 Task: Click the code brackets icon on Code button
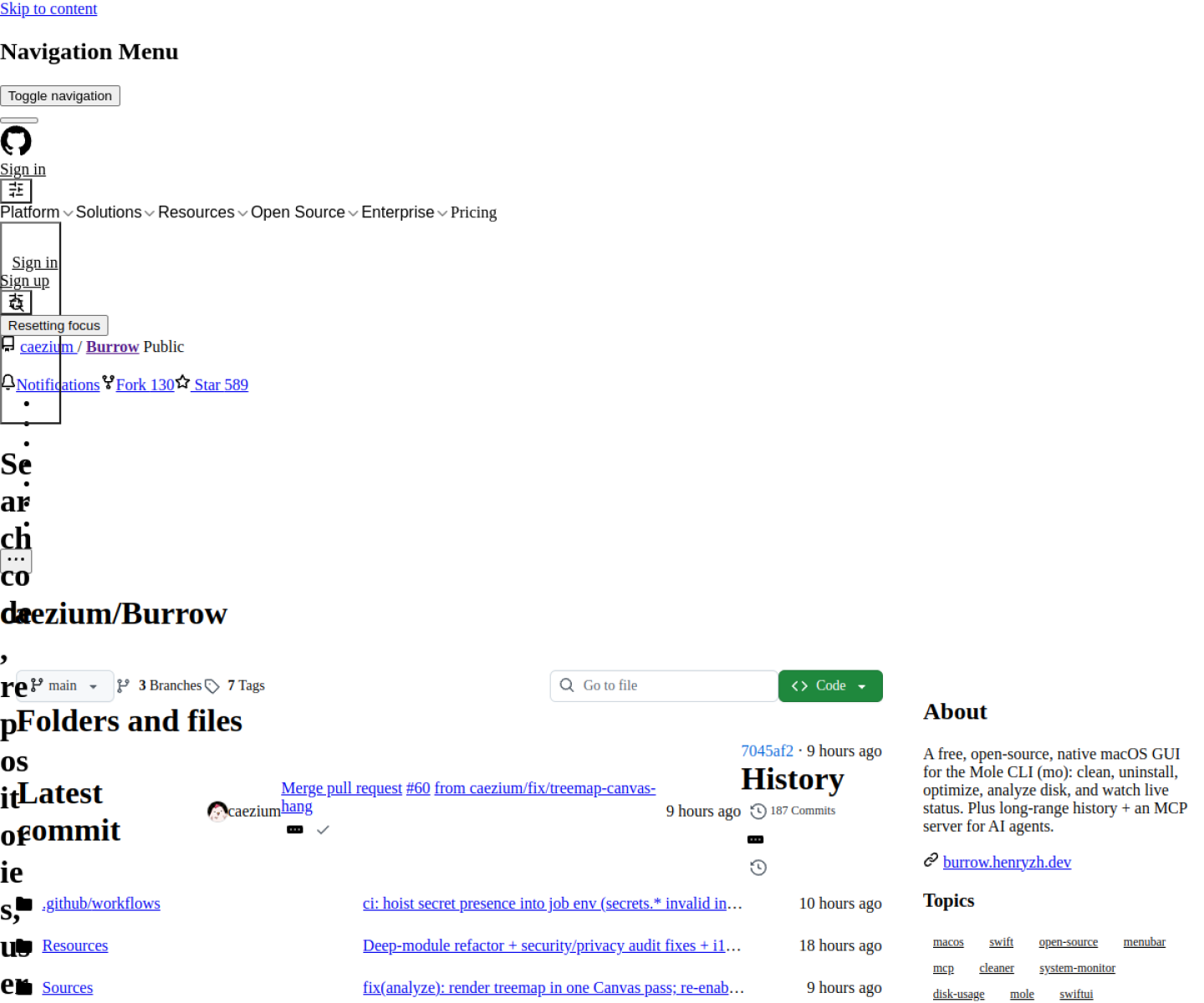click(x=799, y=686)
